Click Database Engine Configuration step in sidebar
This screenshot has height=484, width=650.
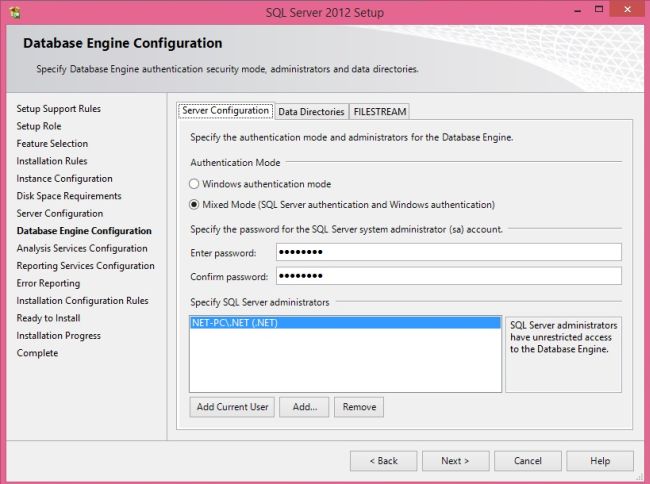84,231
